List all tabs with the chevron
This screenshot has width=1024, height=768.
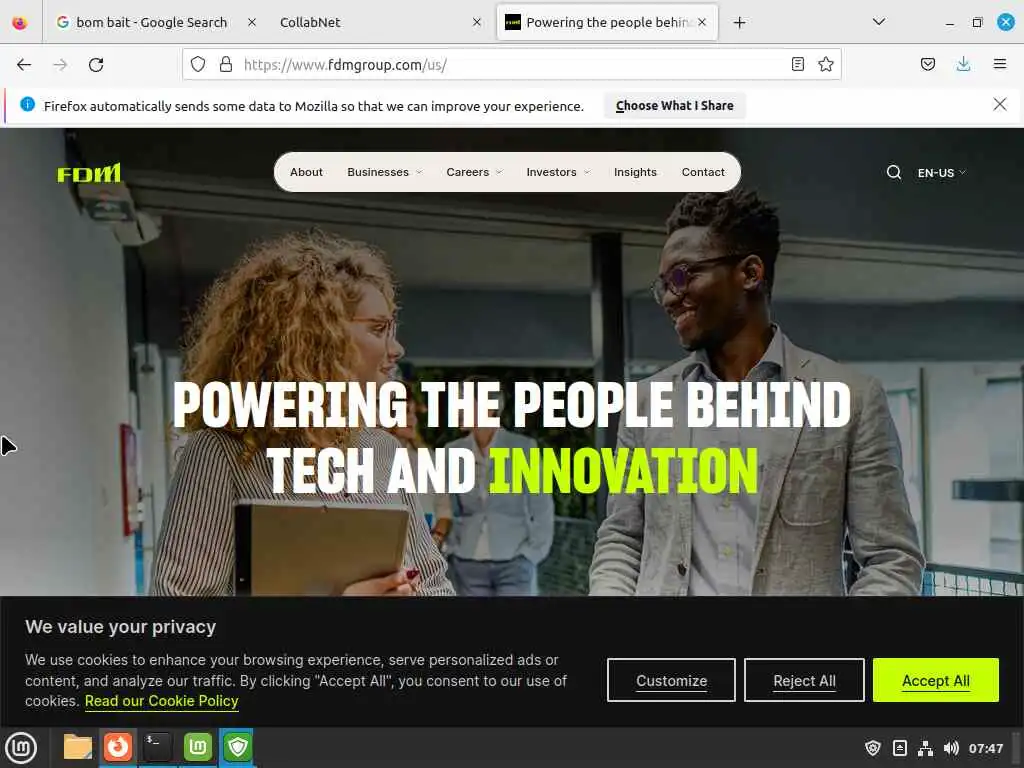pyautogui.click(x=878, y=22)
